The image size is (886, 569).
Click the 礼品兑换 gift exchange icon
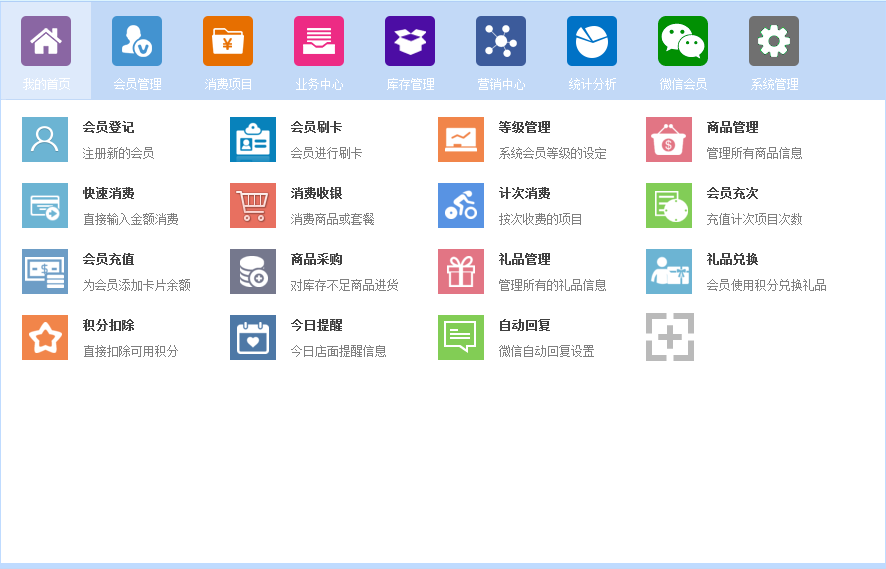[668, 272]
